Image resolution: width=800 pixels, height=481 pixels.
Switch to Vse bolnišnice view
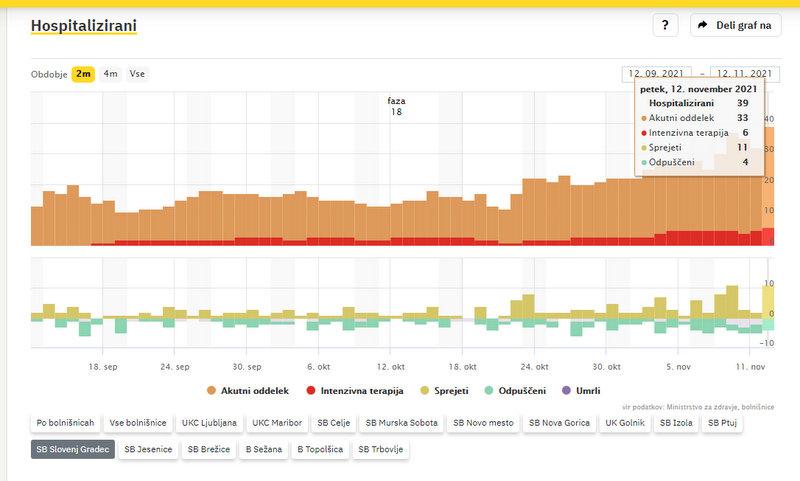(x=138, y=423)
